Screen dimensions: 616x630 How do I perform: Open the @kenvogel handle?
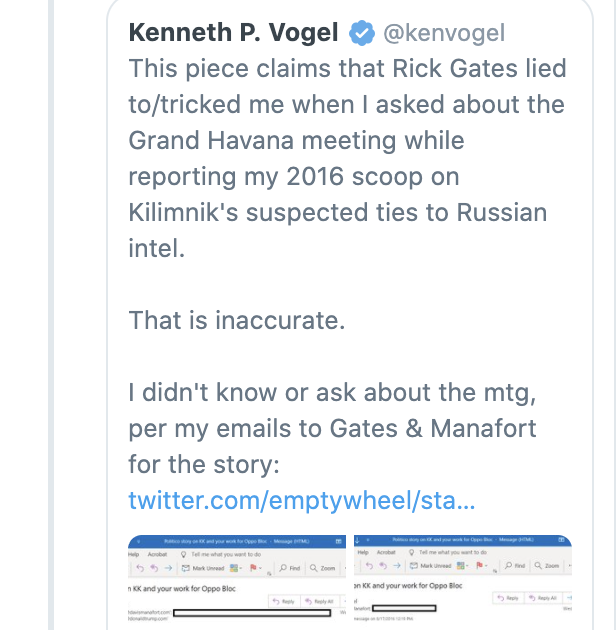[x=444, y=33]
